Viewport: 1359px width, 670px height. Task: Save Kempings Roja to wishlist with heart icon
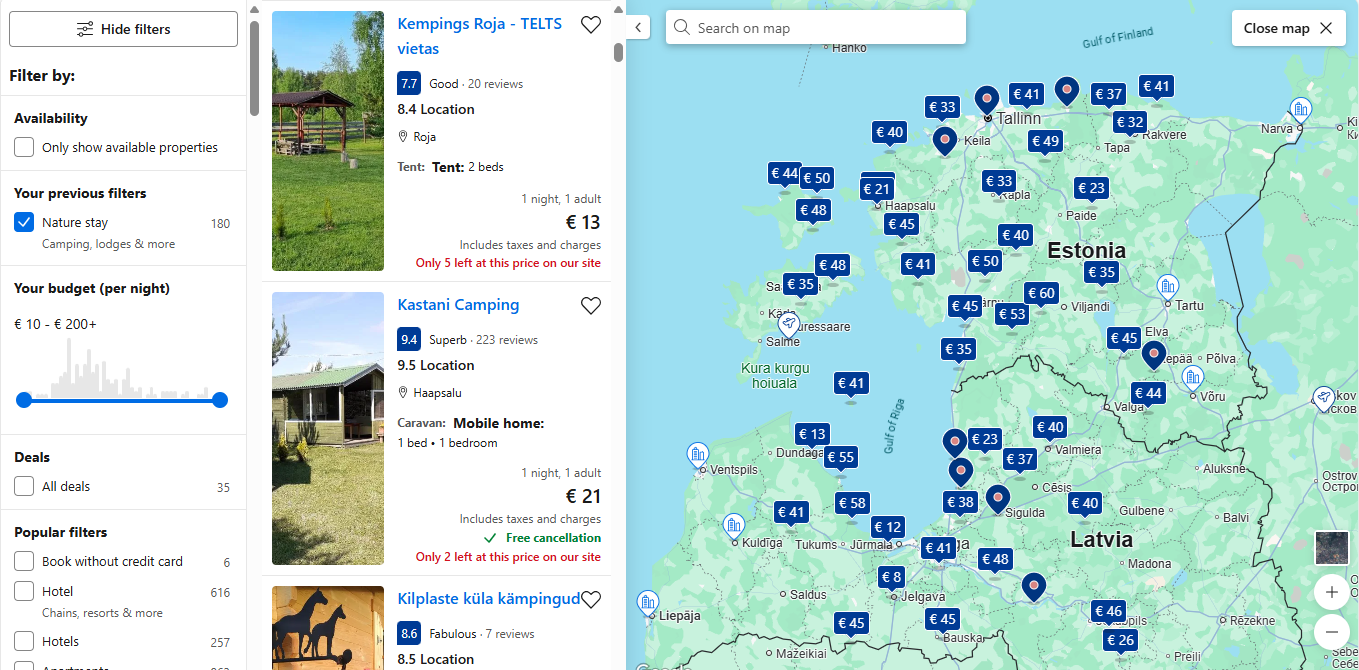(591, 25)
